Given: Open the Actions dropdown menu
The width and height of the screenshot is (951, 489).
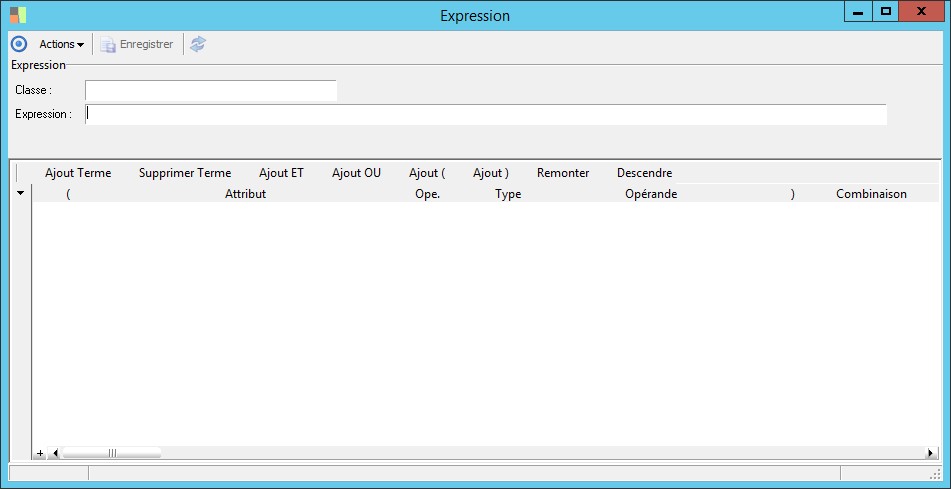Looking at the screenshot, I should click(61, 44).
